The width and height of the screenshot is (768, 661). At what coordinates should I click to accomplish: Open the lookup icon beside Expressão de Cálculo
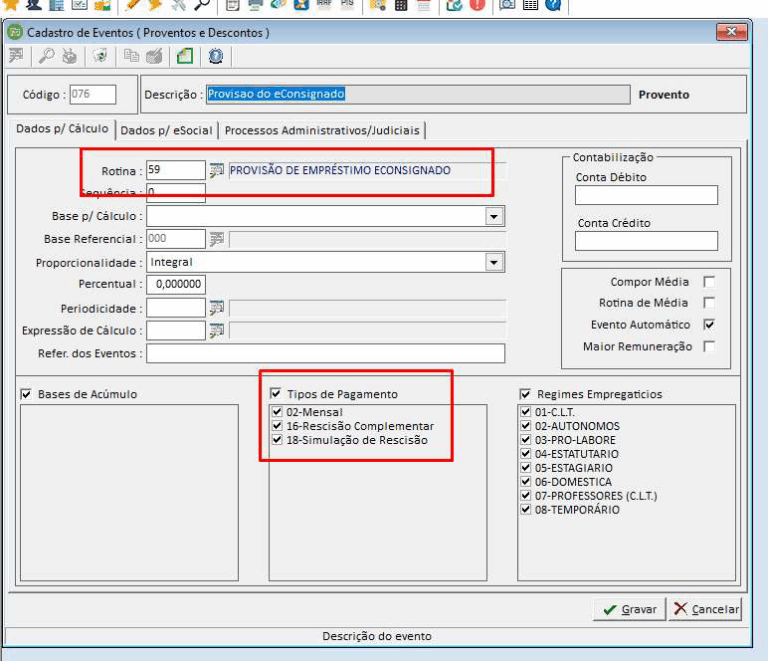click(216, 331)
